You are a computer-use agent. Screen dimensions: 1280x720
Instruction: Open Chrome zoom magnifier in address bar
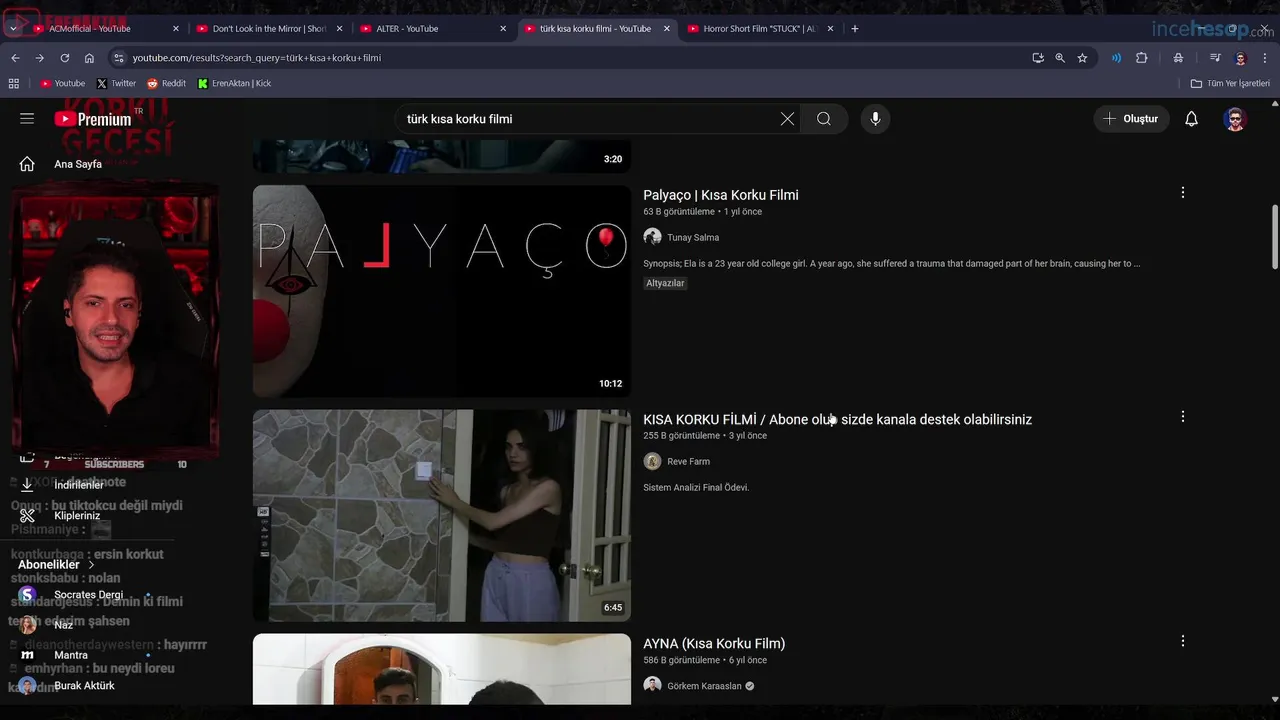(1060, 58)
